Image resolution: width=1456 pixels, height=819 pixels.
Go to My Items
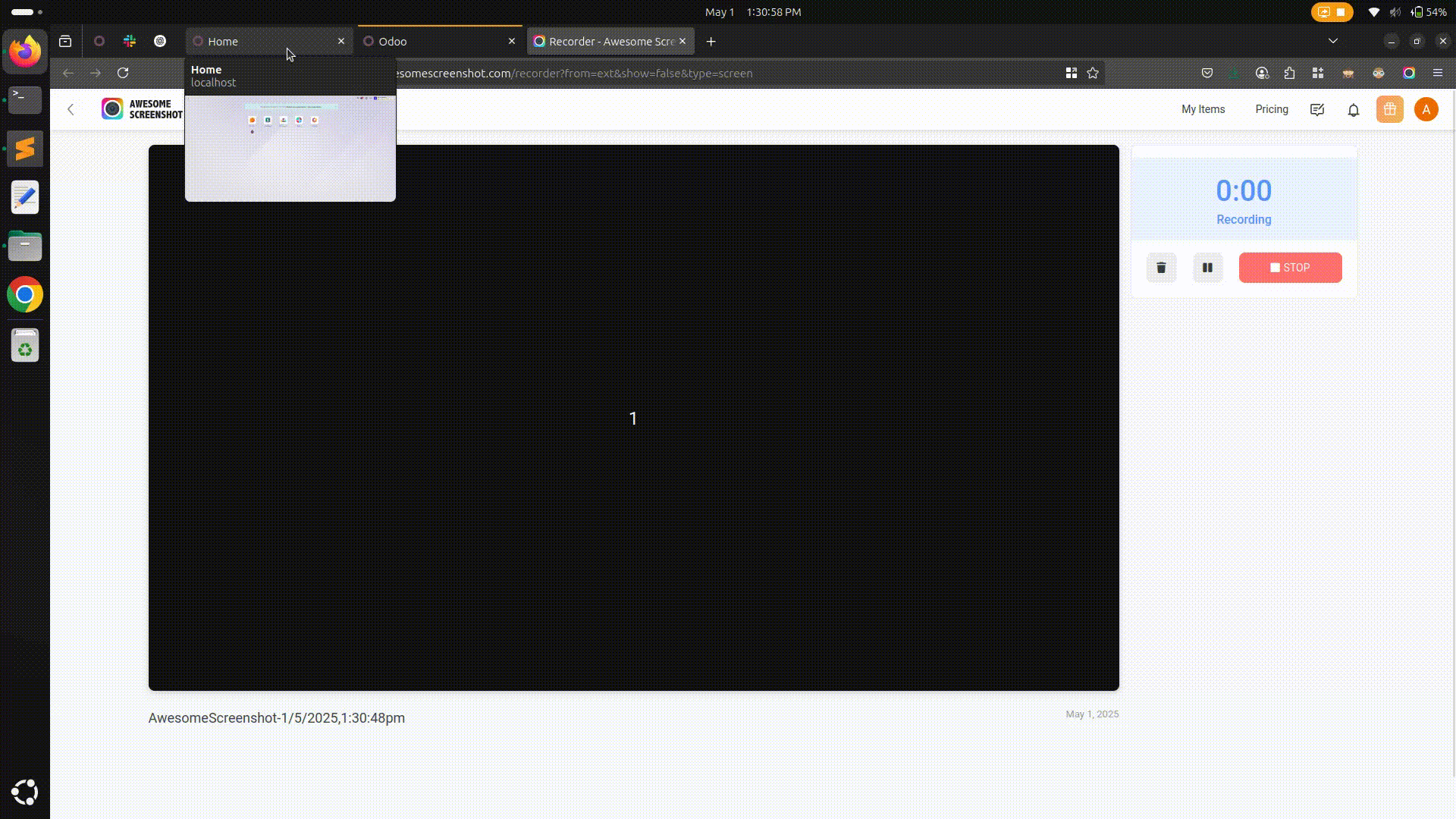pos(1203,109)
